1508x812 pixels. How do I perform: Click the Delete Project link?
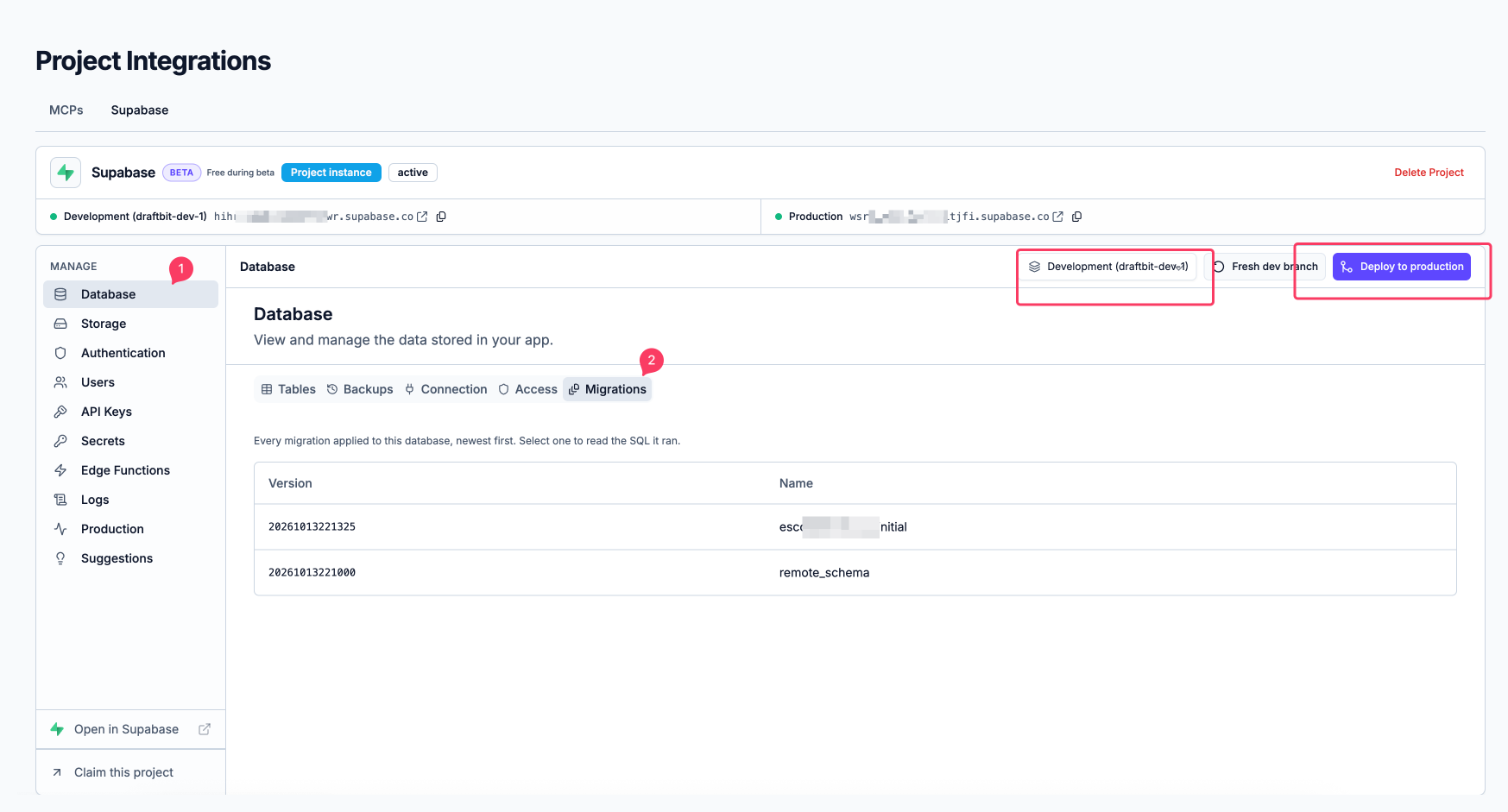coord(1429,173)
